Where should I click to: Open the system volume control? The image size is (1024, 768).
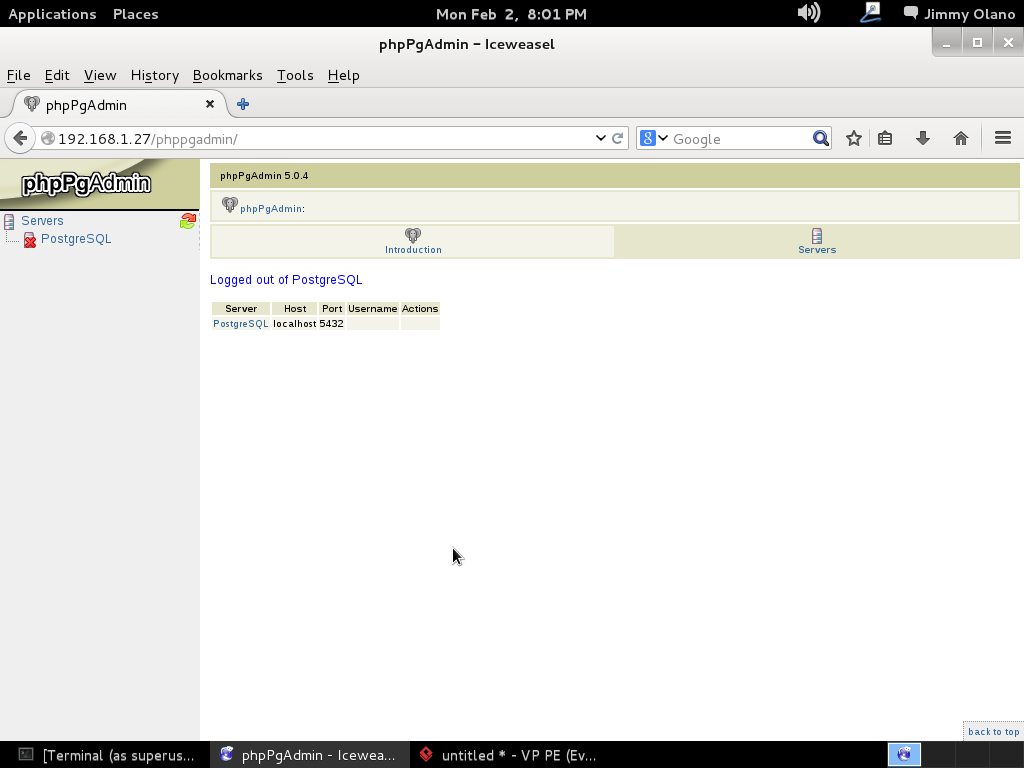808,13
